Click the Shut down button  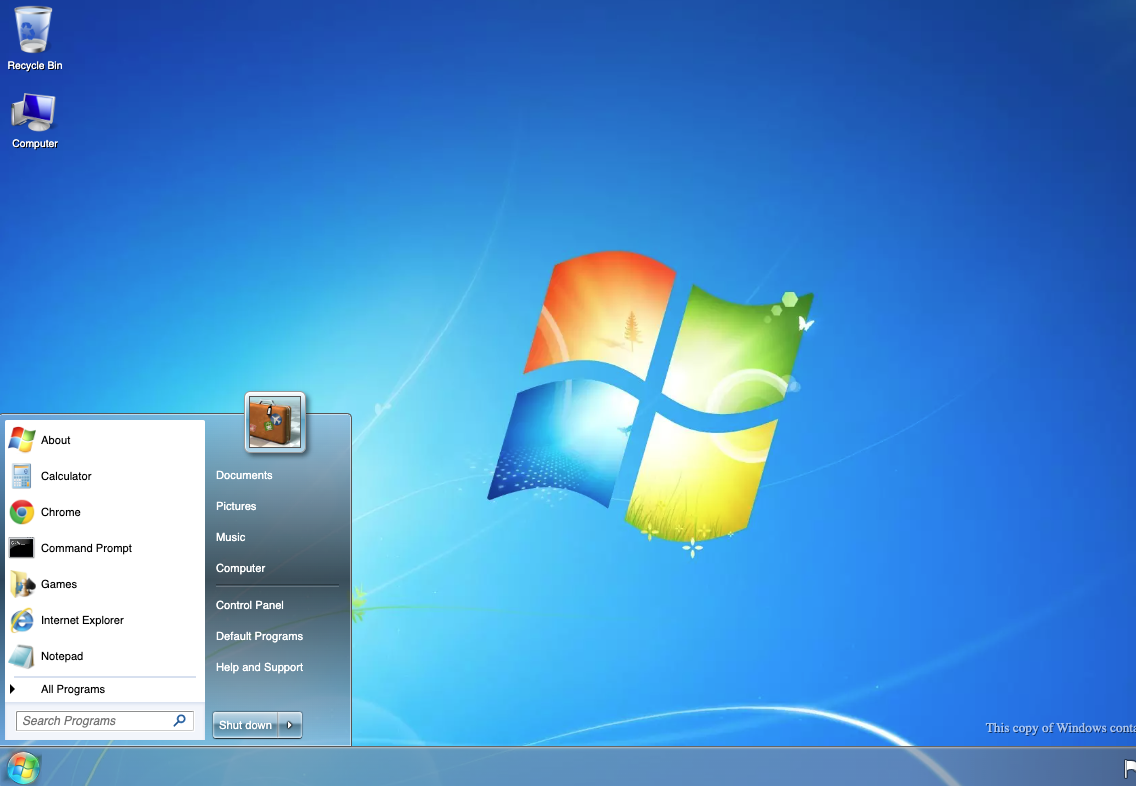point(246,725)
